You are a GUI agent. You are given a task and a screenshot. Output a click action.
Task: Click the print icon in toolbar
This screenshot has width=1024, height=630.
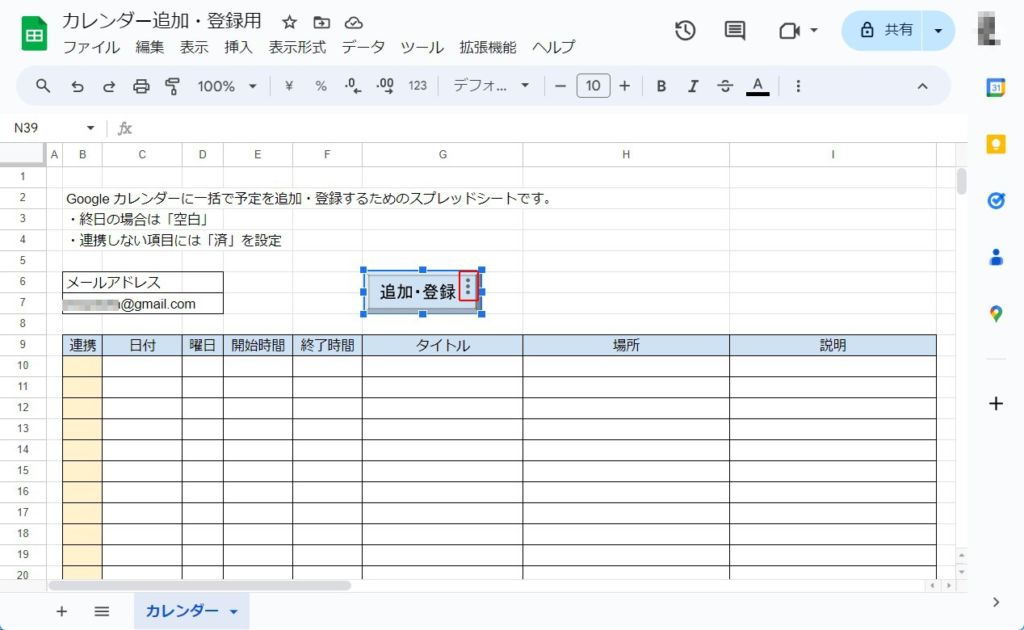pos(141,86)
